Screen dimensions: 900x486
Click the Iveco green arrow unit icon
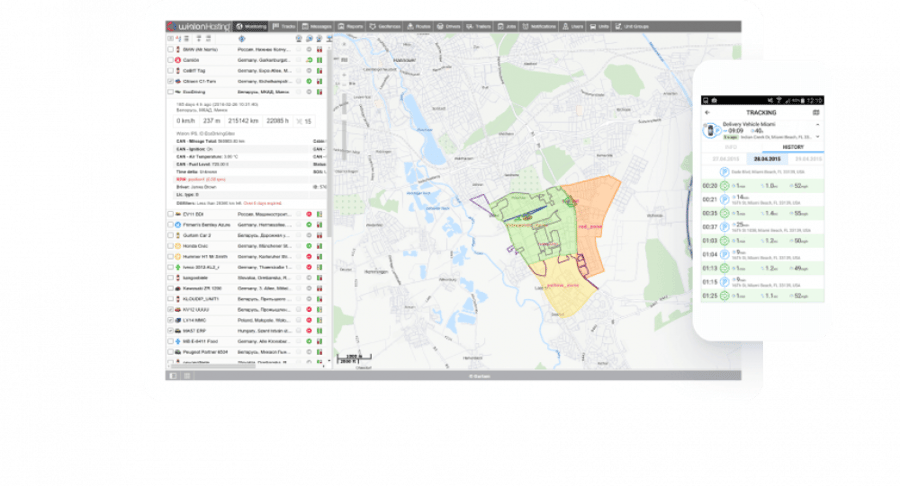click(x=178, y=267)
